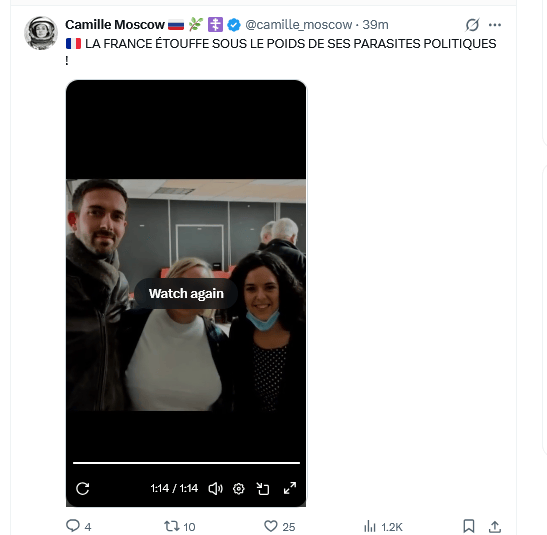Open the three-dot more options menu

click(495, 25)
